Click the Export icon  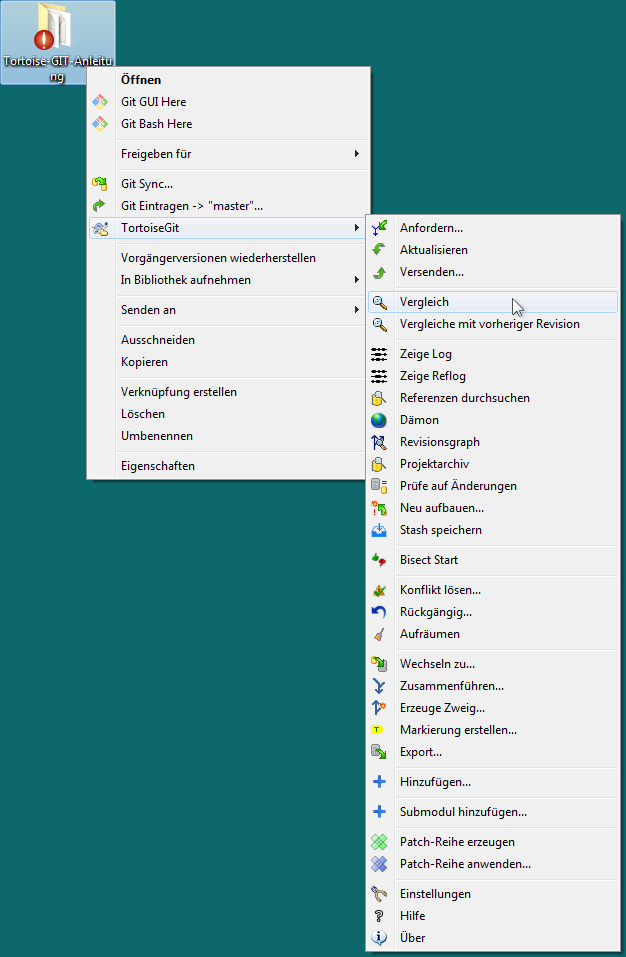coord(379,752)
